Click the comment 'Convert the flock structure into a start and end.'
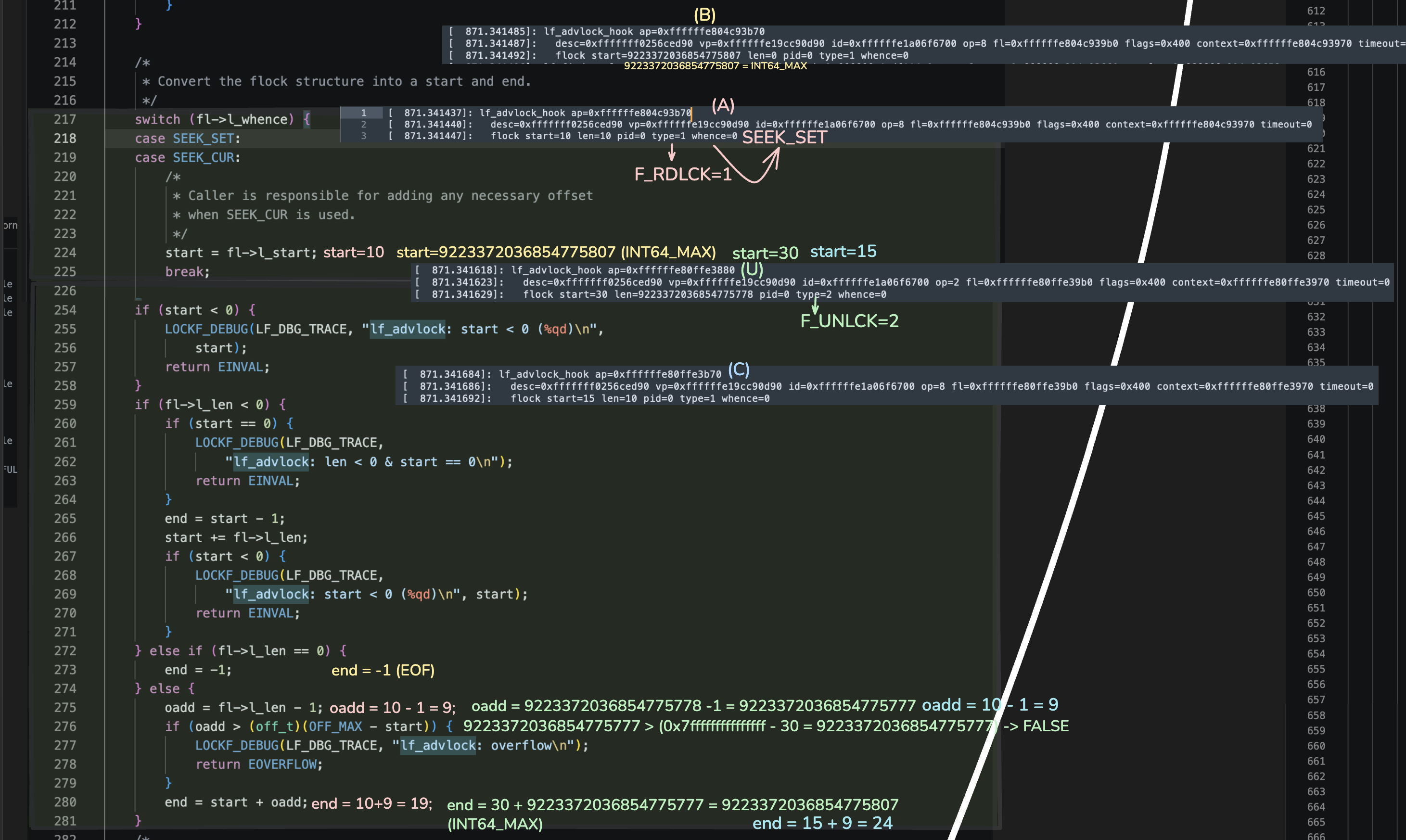 pyautogui.click(x=344, y=81)
